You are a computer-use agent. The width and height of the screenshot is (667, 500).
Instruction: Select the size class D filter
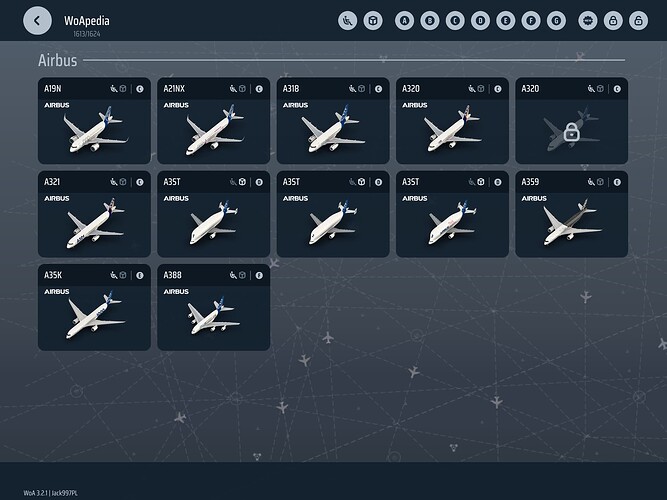click(480, 20)
